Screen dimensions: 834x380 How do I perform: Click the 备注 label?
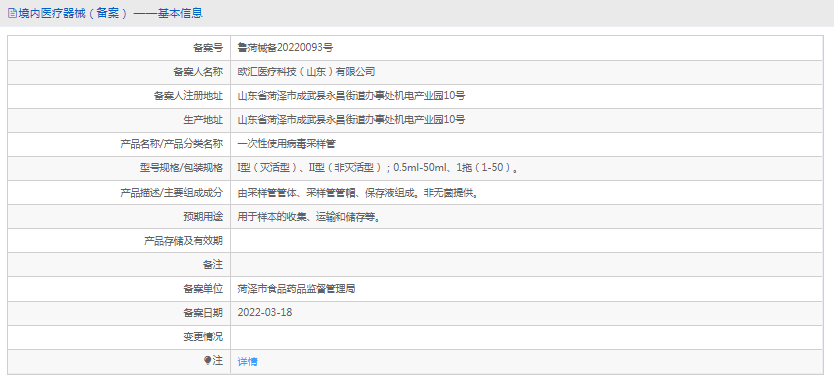tap(213, 265)
